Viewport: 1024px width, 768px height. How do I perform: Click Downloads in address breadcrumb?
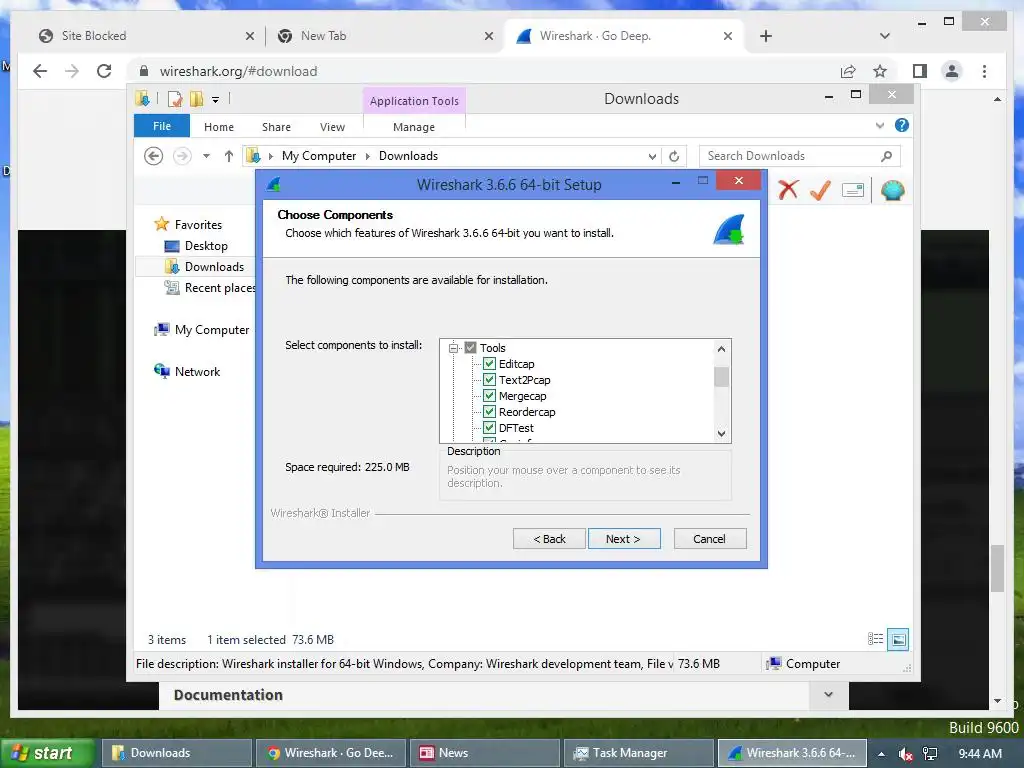[x=408, y=156]
